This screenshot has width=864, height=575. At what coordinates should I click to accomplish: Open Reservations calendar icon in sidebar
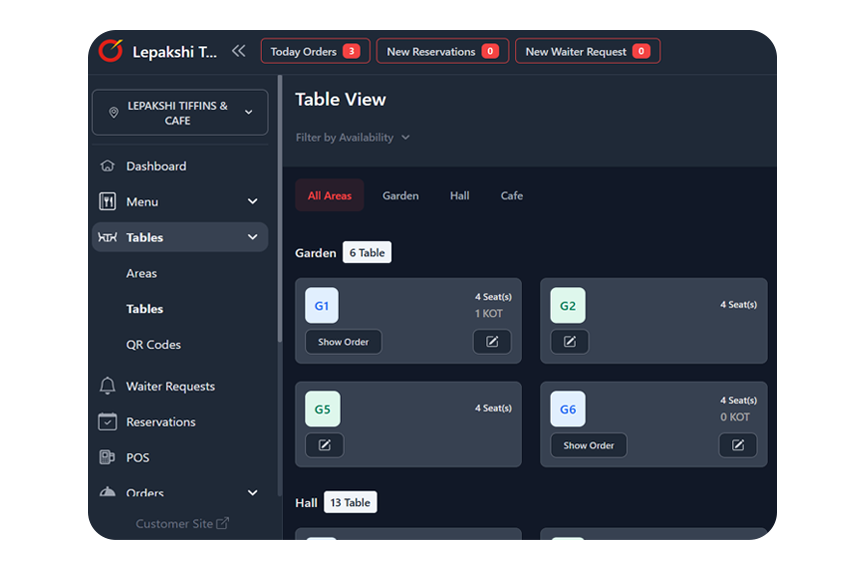(107, 422)
